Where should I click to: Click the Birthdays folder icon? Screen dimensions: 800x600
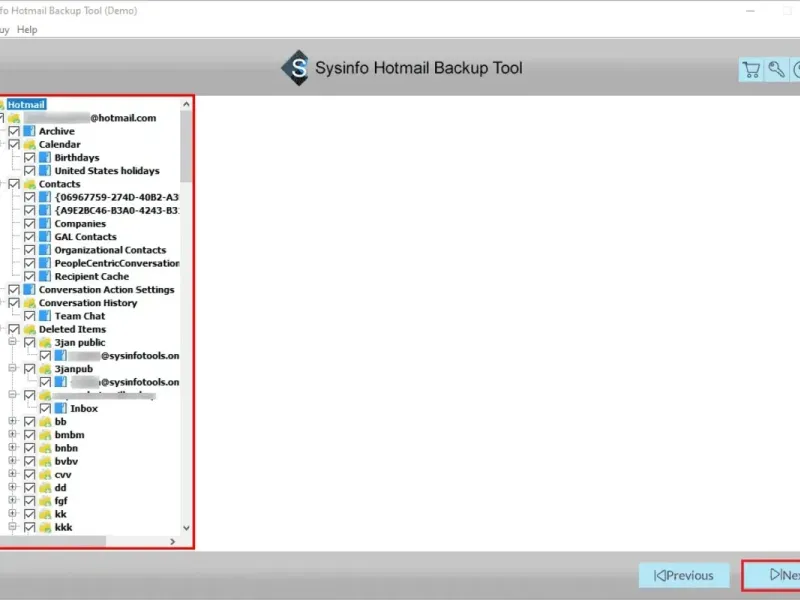pos(45,158)
